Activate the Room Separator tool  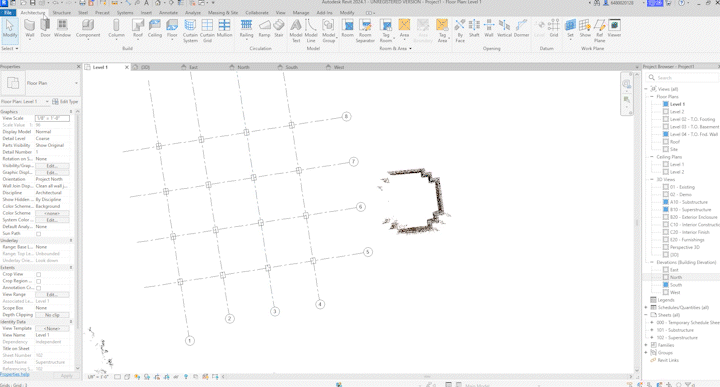pos(365,31)
